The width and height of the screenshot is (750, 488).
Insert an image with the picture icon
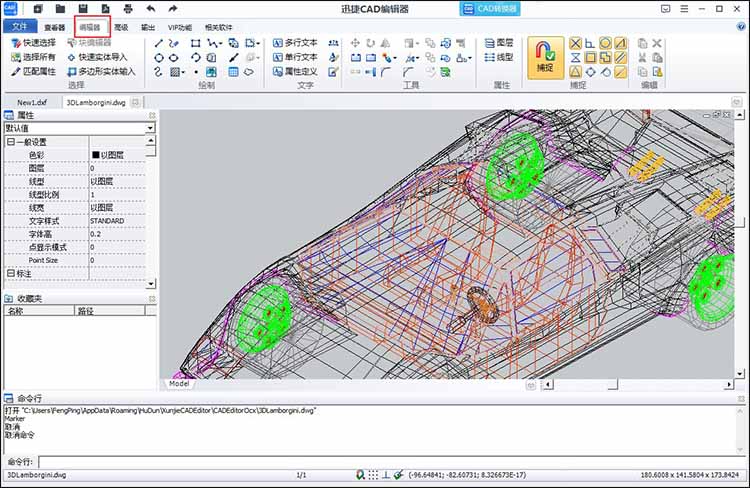[211, 72]
